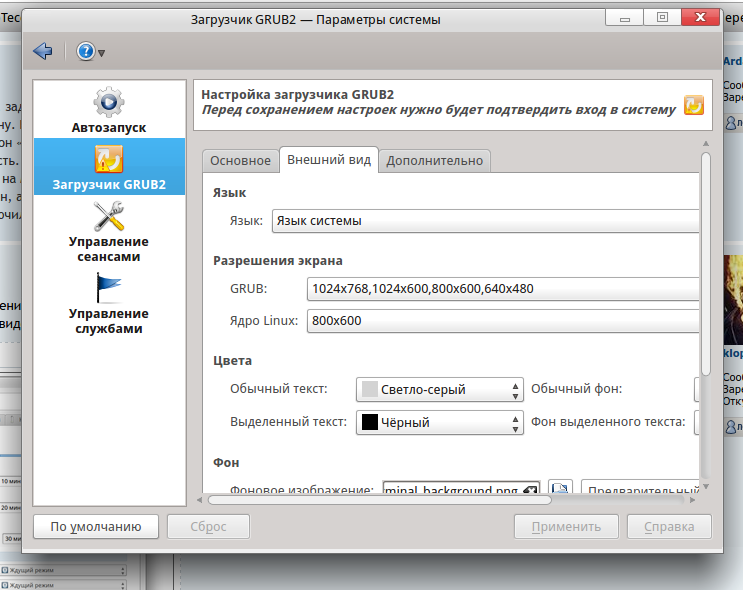
Task: Click scroll left arrow of settings pane
Action: 199,500
